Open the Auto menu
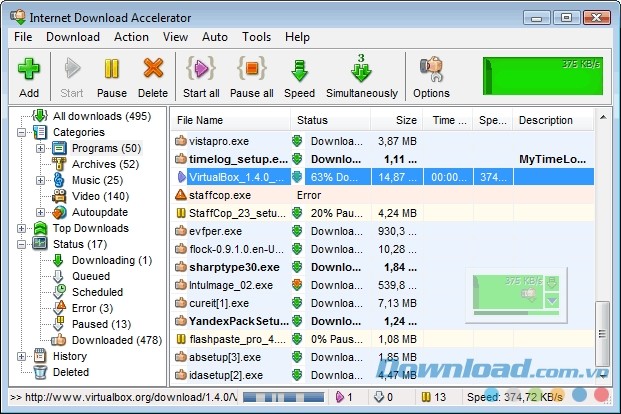 pyautogui.click(x=215, y=37)
